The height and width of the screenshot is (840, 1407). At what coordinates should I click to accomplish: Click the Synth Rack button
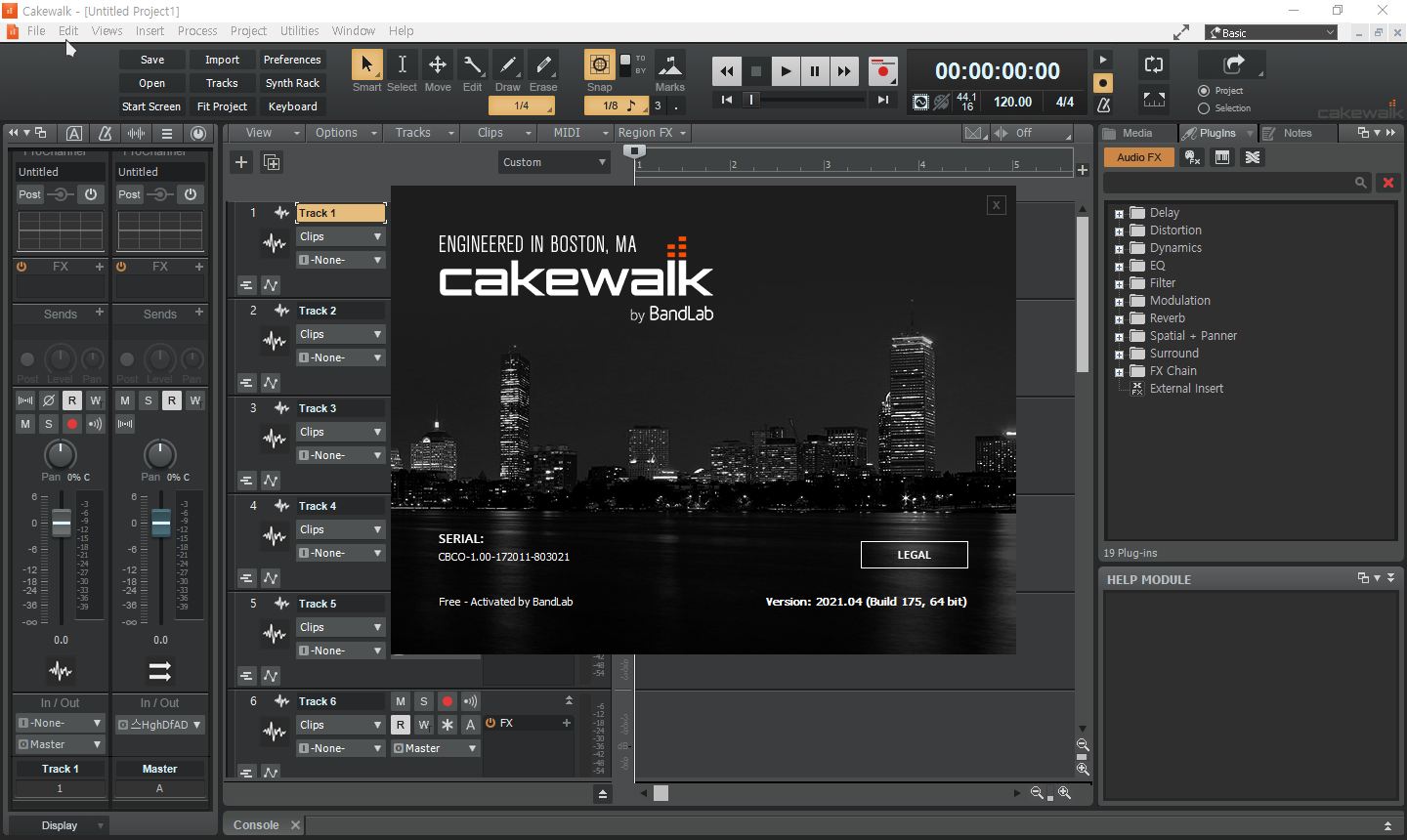click(x=292, y=83)
